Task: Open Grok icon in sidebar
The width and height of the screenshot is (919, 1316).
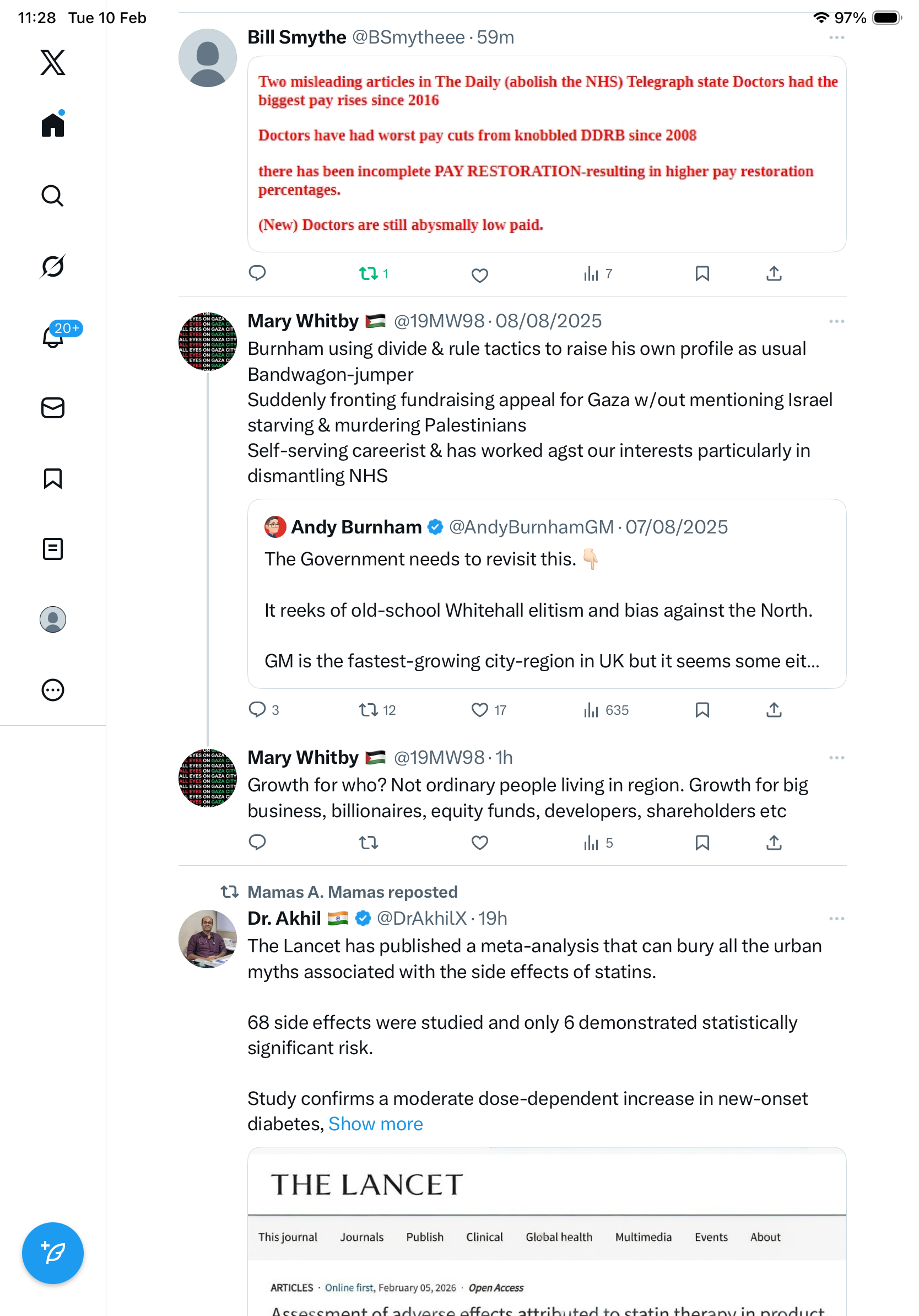Action: (x=53, y=266)
